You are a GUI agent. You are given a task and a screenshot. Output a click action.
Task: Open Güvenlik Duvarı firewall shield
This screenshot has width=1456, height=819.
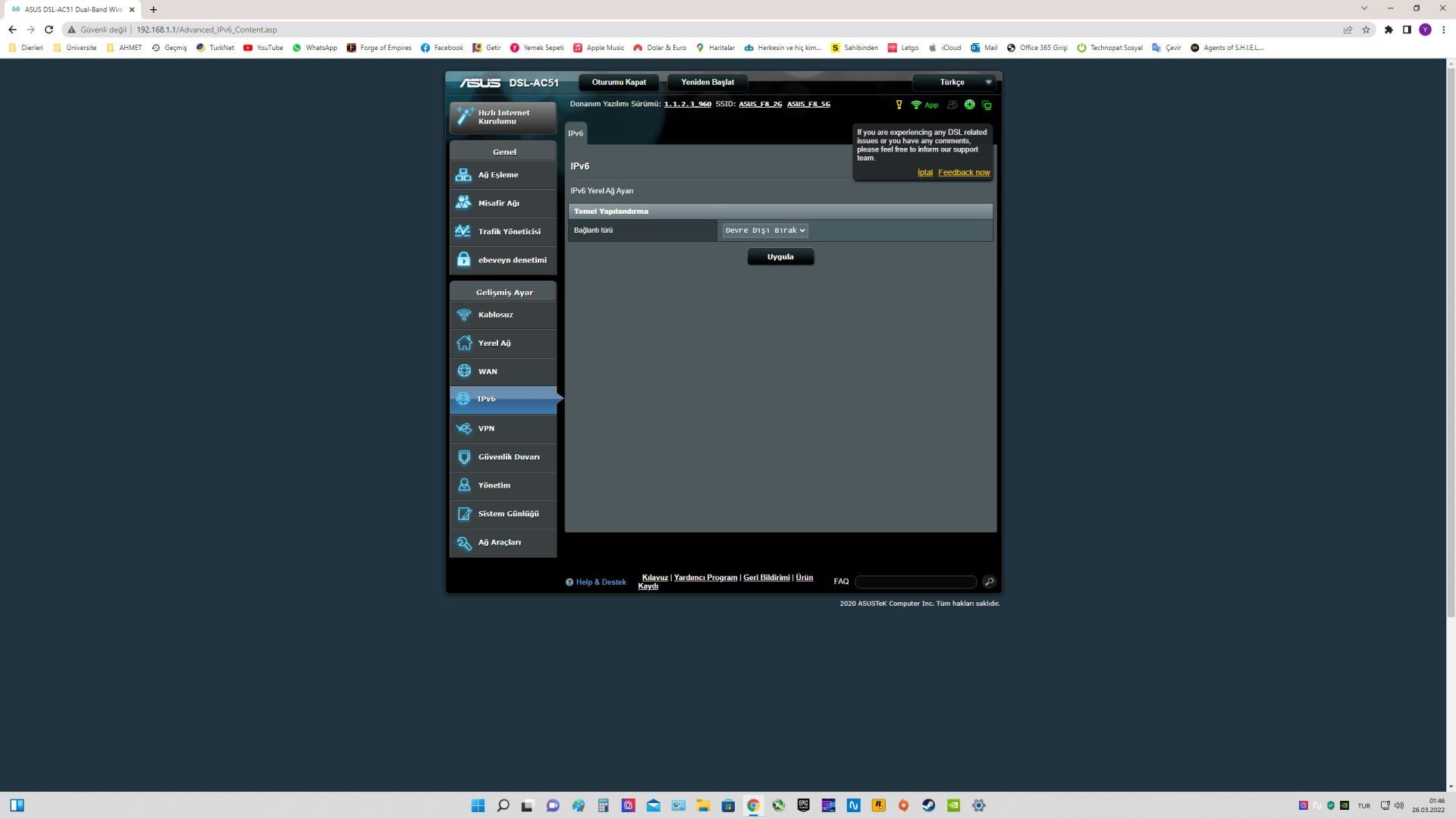coord(463,457)
